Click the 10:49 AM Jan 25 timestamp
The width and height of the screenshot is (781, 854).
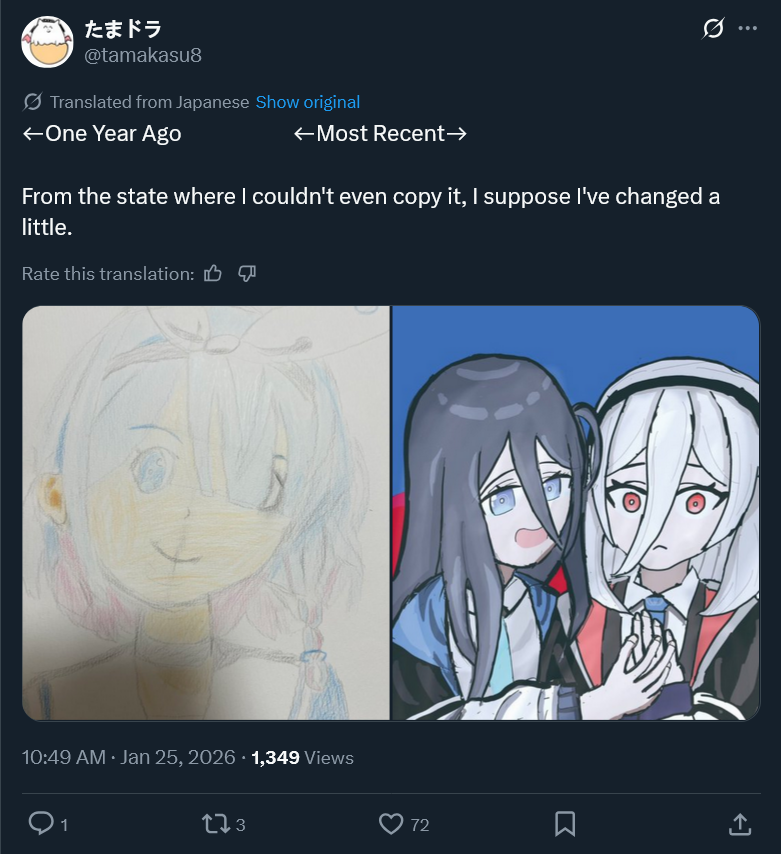pyautogui.click(x=129, y=757)
